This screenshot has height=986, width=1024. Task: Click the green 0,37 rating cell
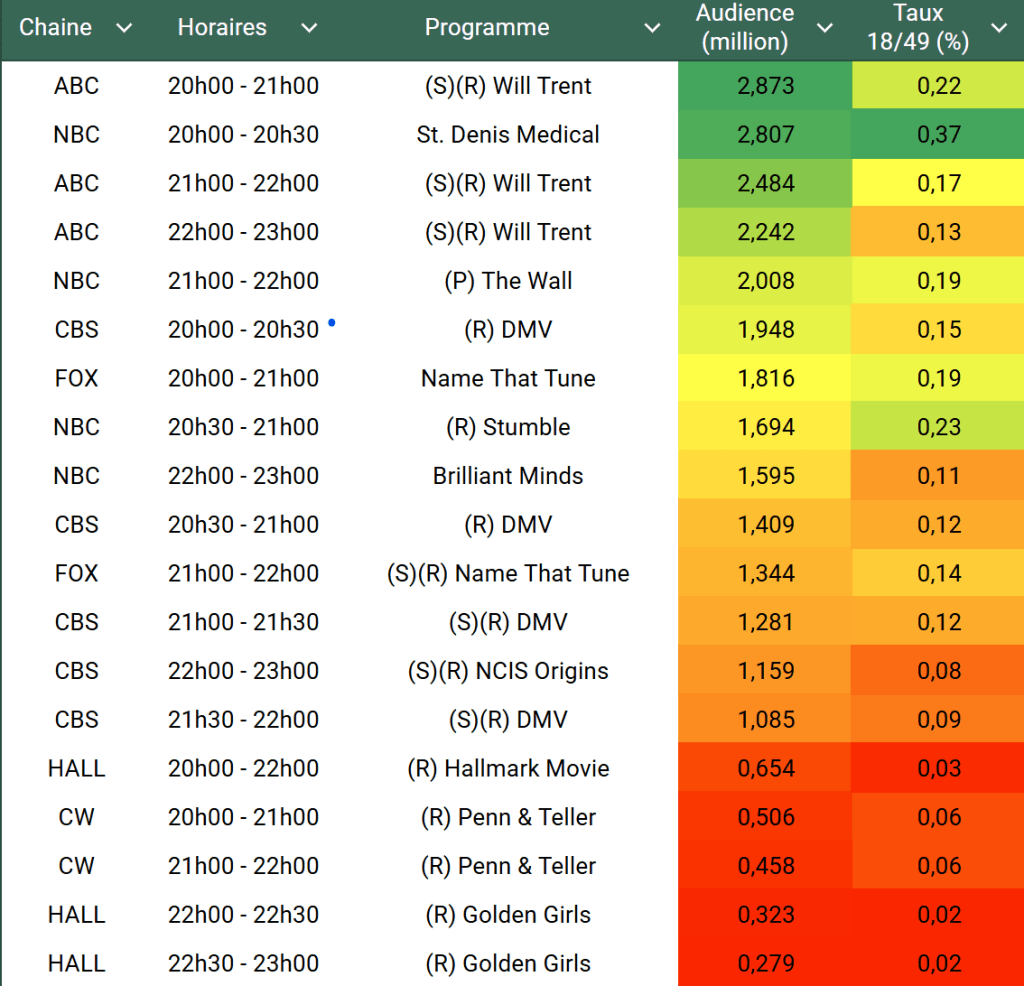[x=938, y=135]
